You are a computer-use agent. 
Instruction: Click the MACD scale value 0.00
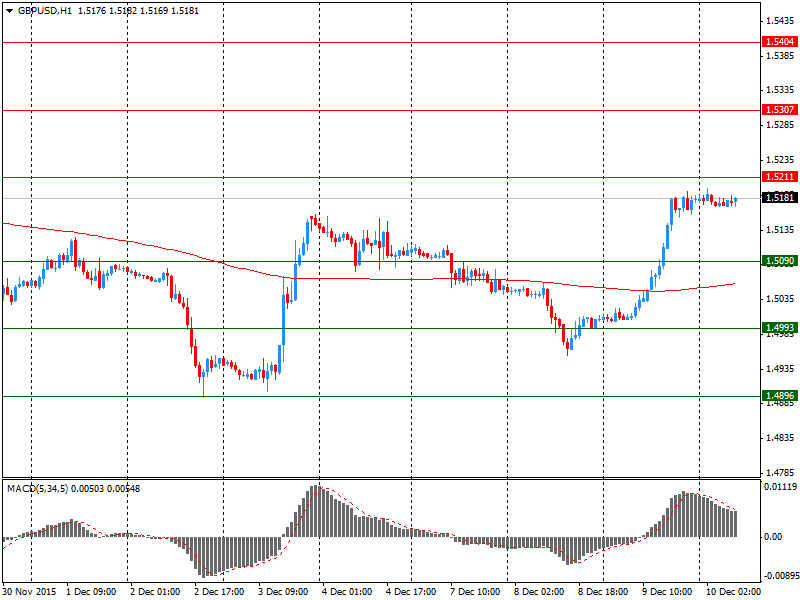(773, 537)
